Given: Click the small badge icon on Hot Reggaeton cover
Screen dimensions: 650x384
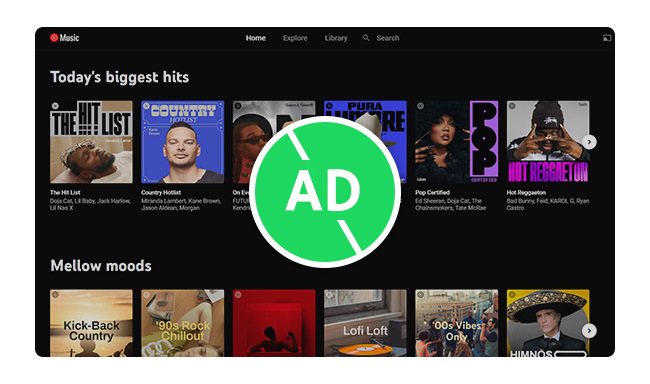Looking at the screenshot, I should pos(512,106).
